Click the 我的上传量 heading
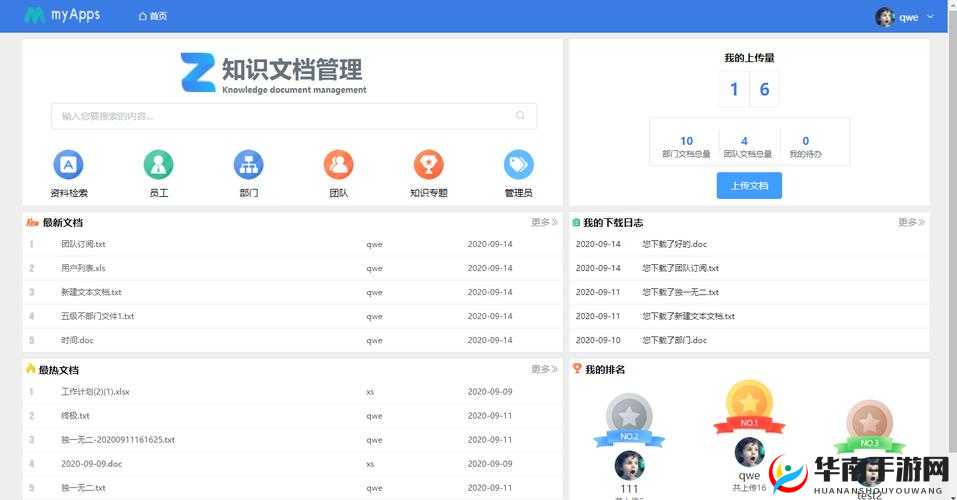The width and height of the screenshot is (957, 500). point(749,58)
